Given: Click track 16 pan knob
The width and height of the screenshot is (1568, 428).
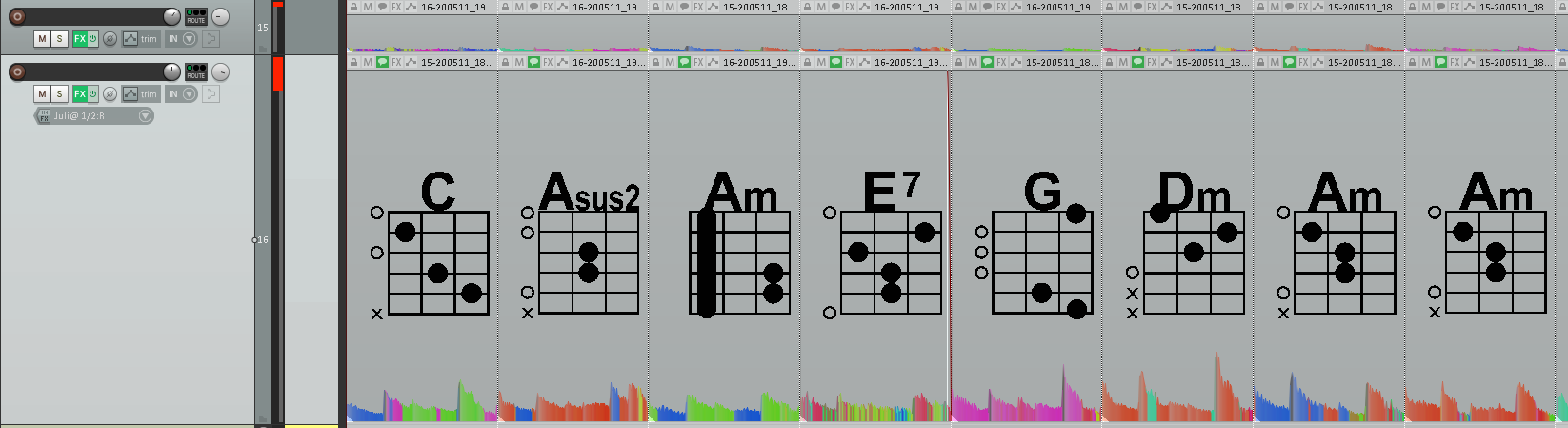Looking at the screenshot, I should [220, 72].
